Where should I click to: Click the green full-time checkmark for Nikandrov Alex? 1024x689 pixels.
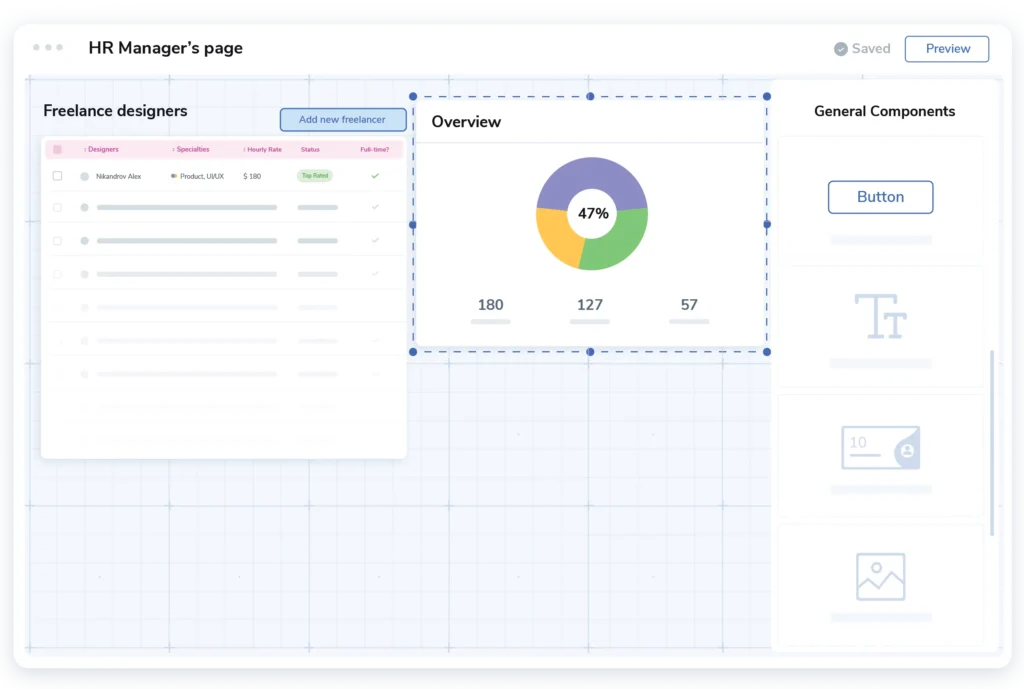[374, 175]
